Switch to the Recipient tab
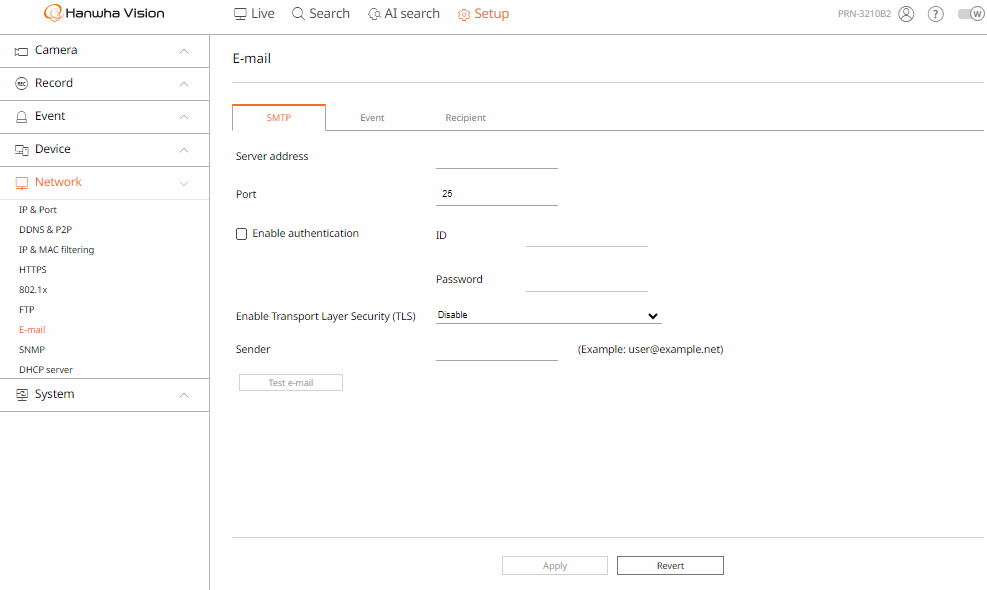987x590 pixels. click(x=465, y=117)
